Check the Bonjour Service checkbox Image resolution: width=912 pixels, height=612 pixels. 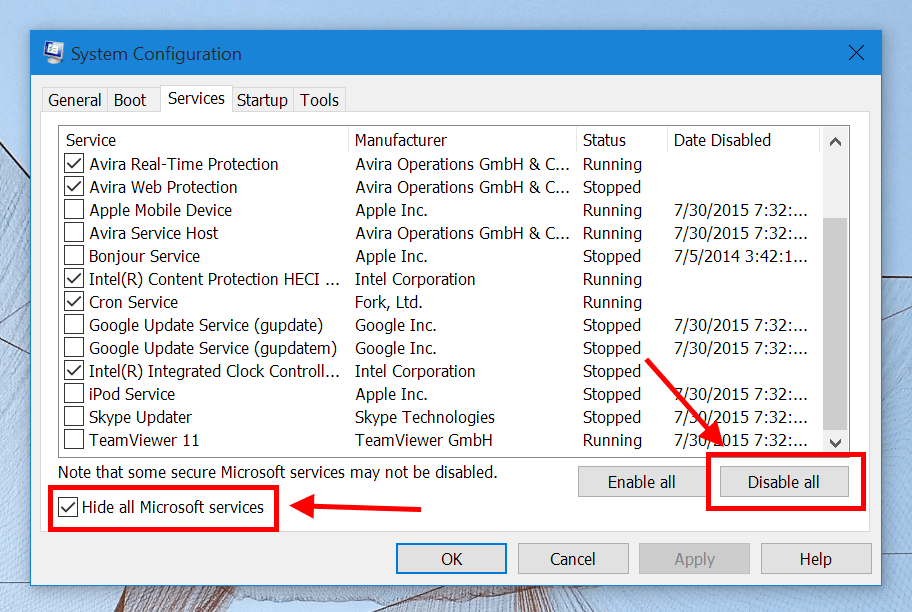click(x=74, y=255)
